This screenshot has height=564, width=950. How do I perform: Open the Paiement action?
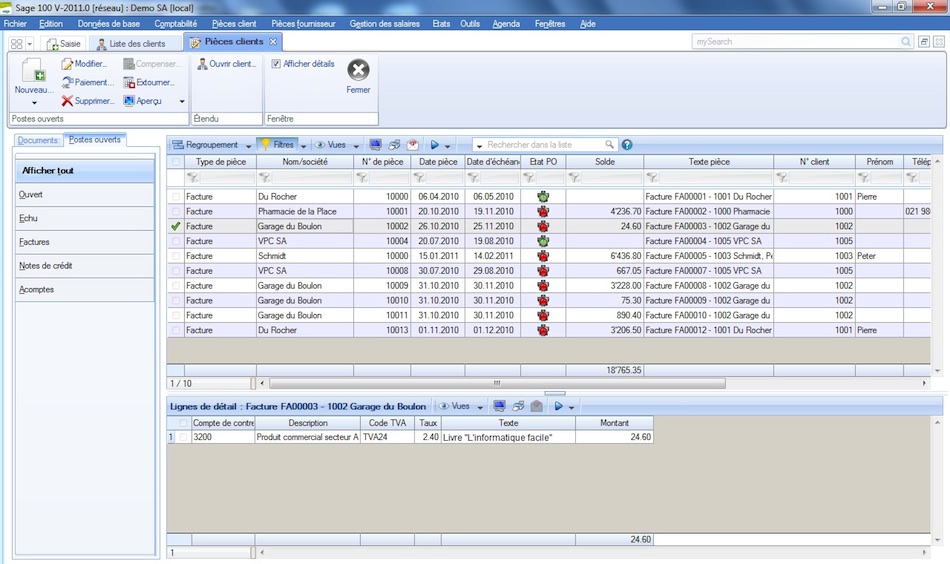pos(87,82)
